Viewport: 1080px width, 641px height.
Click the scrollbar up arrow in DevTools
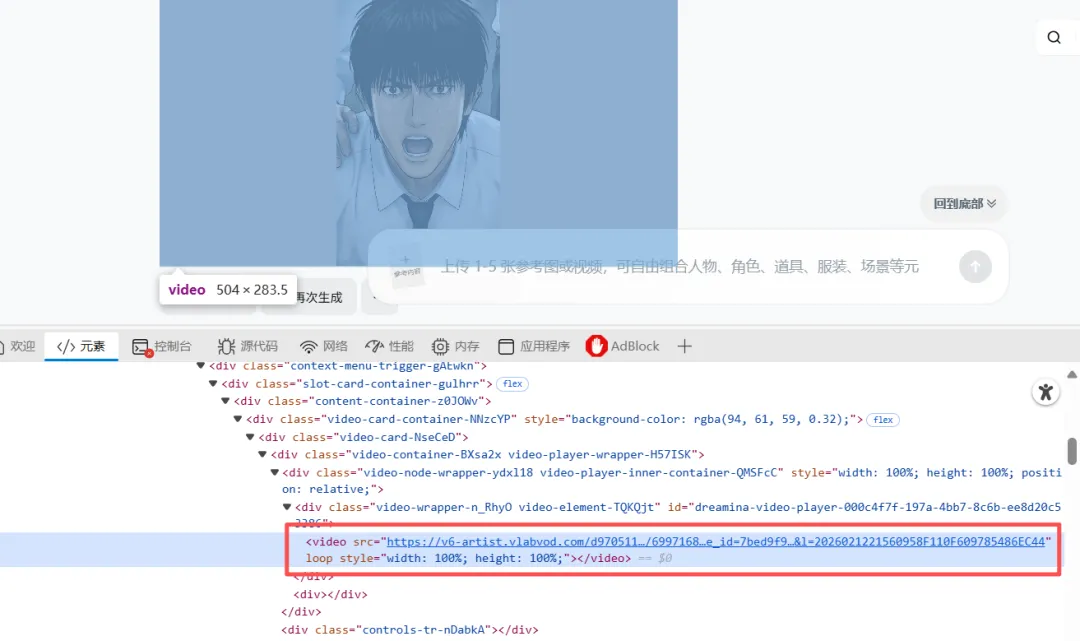1072,375
